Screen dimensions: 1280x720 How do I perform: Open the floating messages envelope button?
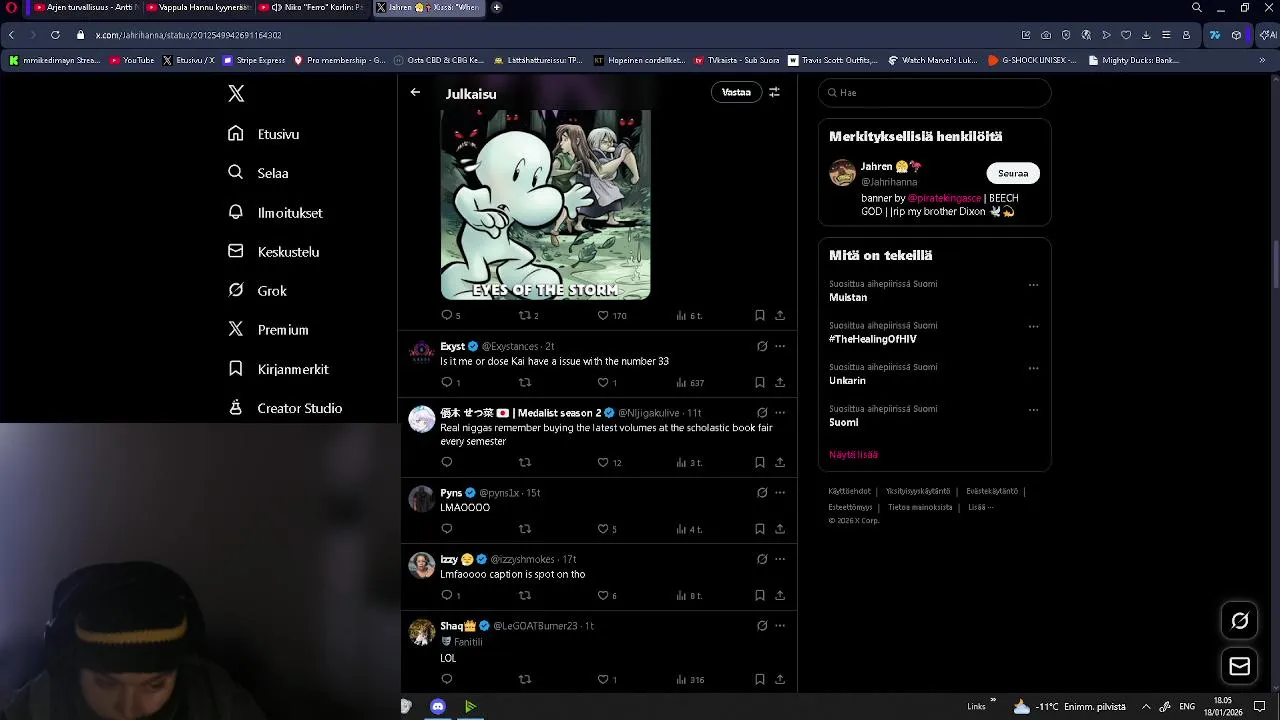1239,666
